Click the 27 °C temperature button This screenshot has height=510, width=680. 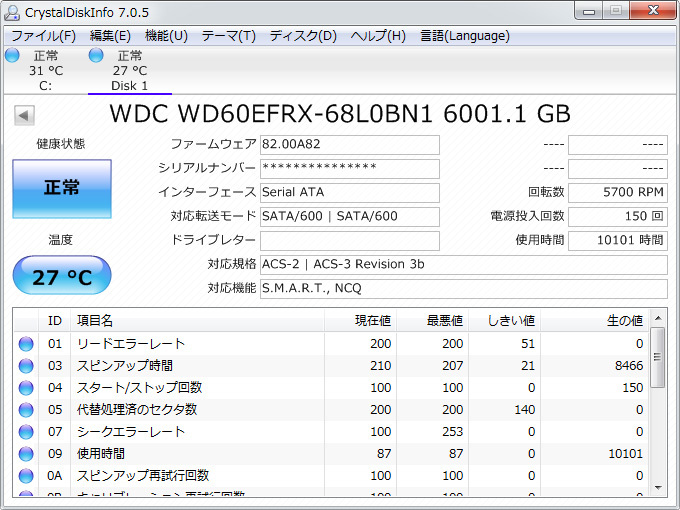pyautogui.click(x=62, y=276)
